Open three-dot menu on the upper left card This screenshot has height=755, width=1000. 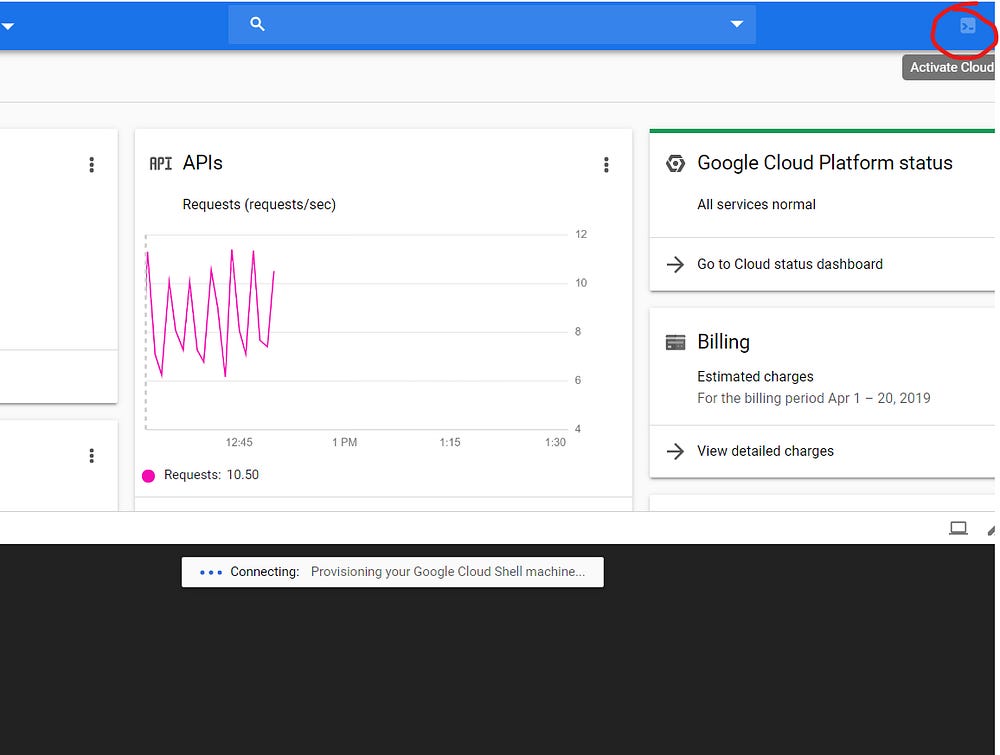[91, 165]
